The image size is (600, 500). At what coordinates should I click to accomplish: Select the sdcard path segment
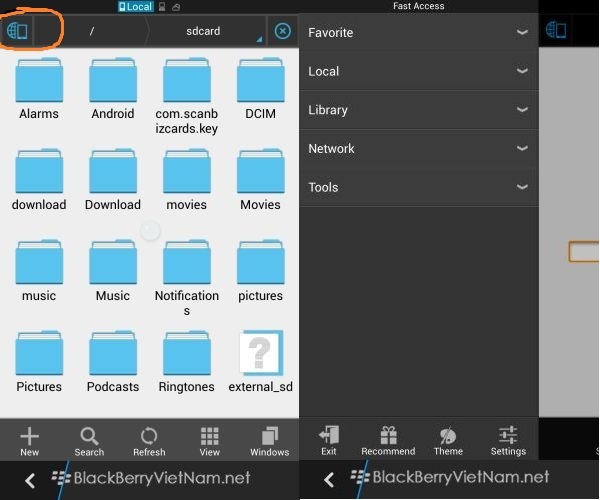click(203, 31)
